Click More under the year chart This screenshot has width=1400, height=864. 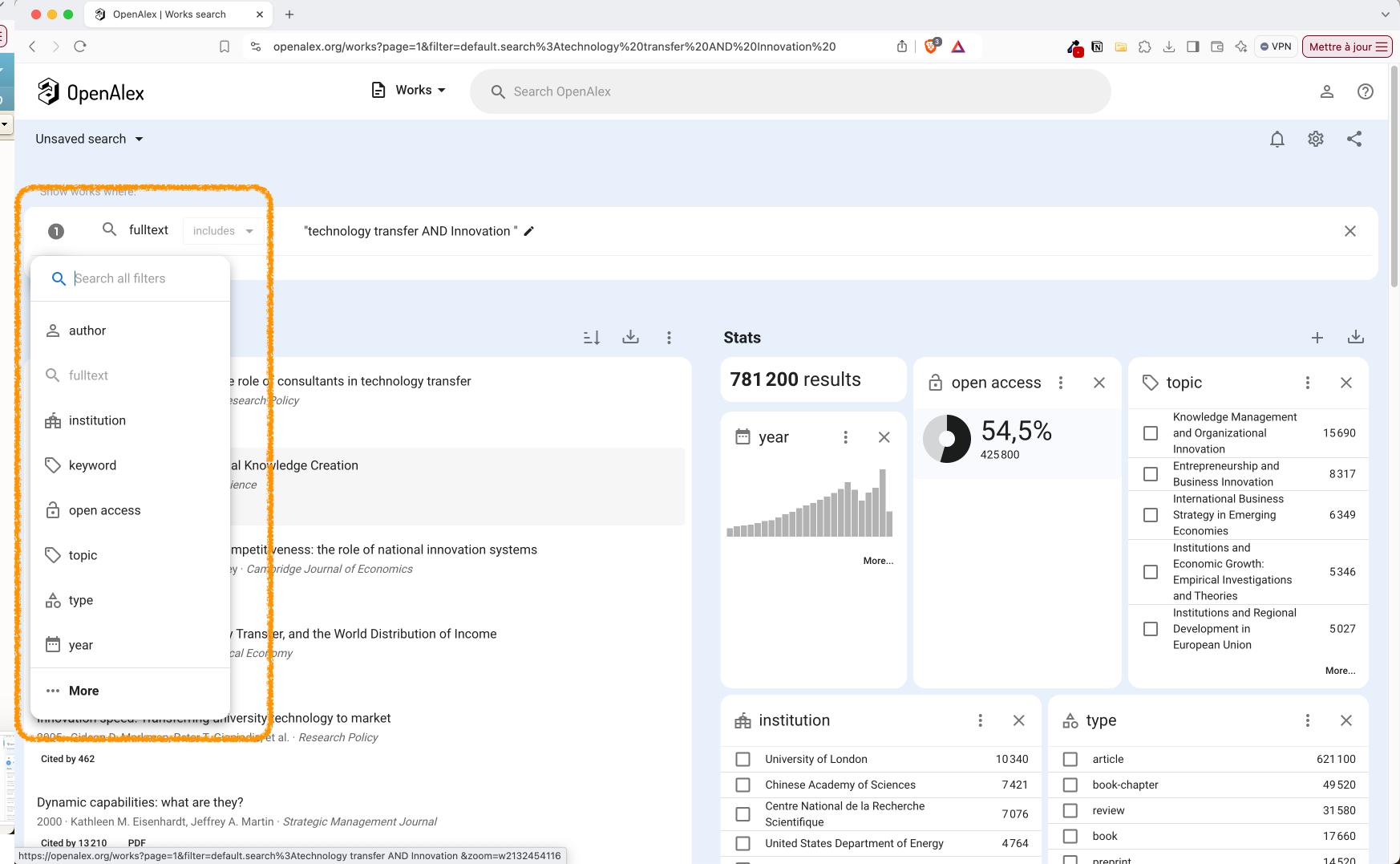877,561
